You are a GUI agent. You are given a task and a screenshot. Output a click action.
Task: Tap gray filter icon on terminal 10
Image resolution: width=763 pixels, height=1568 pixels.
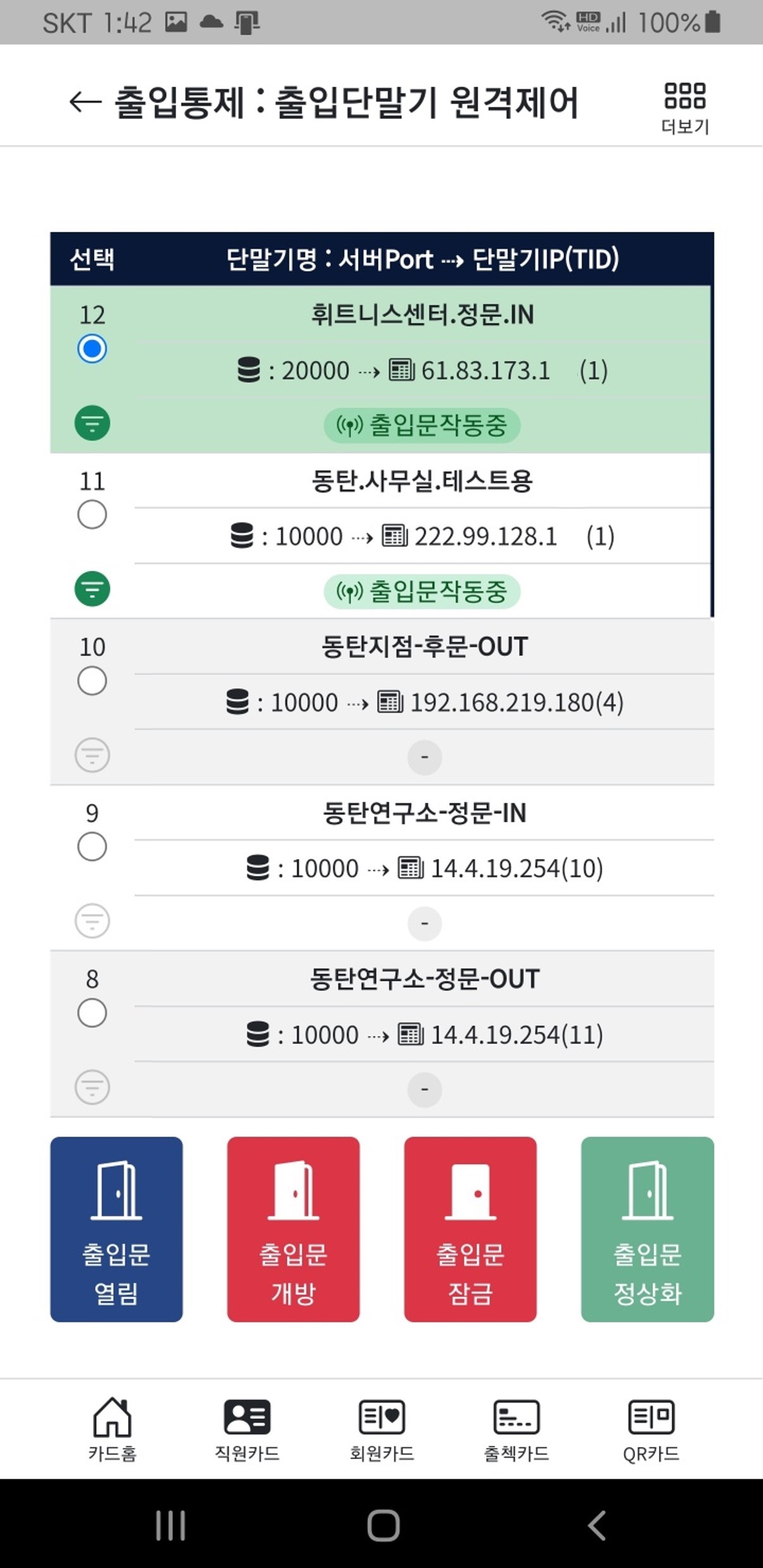[x=93, y=755]
